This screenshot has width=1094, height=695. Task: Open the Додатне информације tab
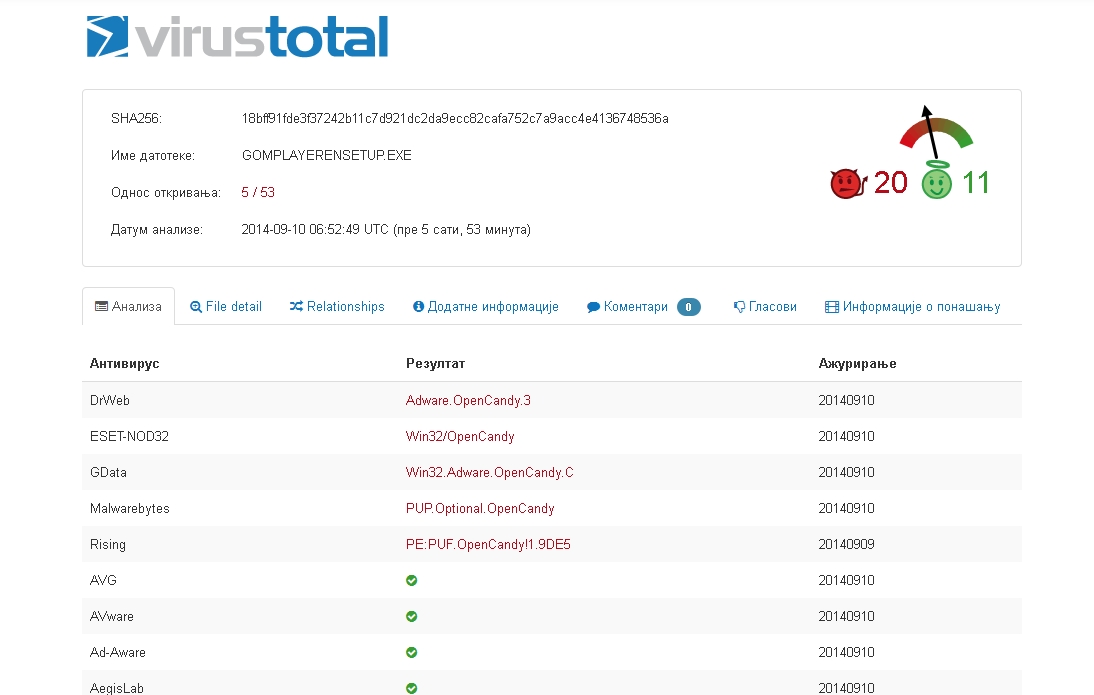(x=486, y=306)
